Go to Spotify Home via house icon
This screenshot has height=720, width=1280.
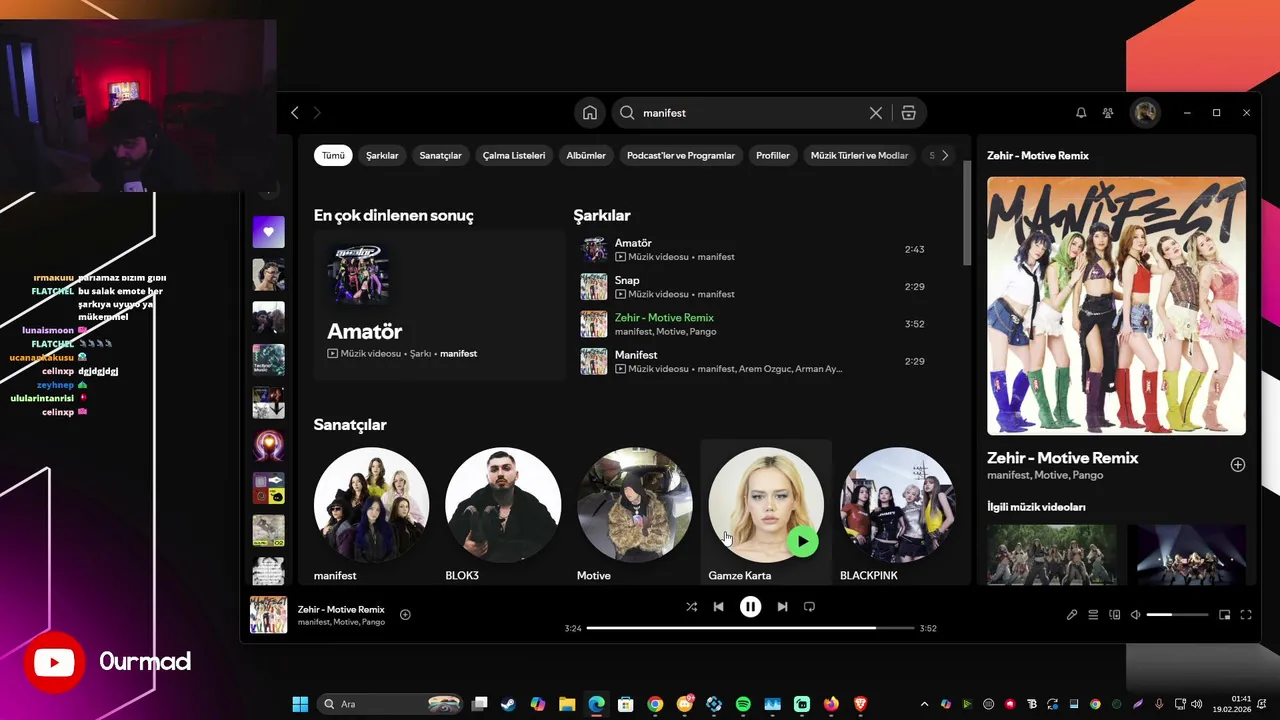590,113
